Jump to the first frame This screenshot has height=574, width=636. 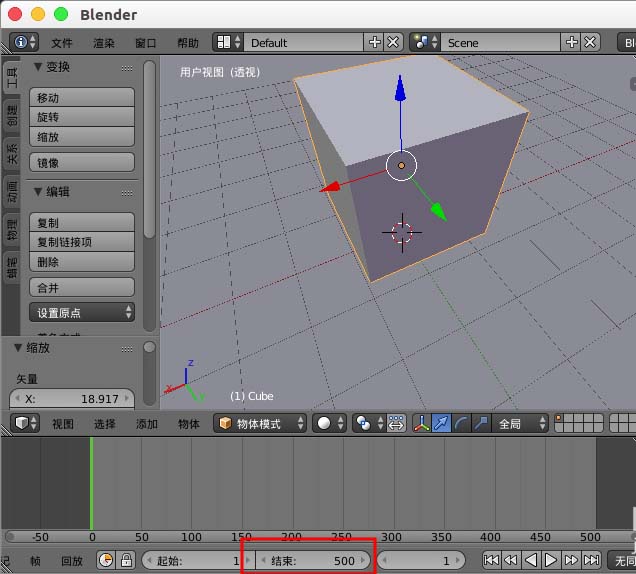(x=491, y=560)
